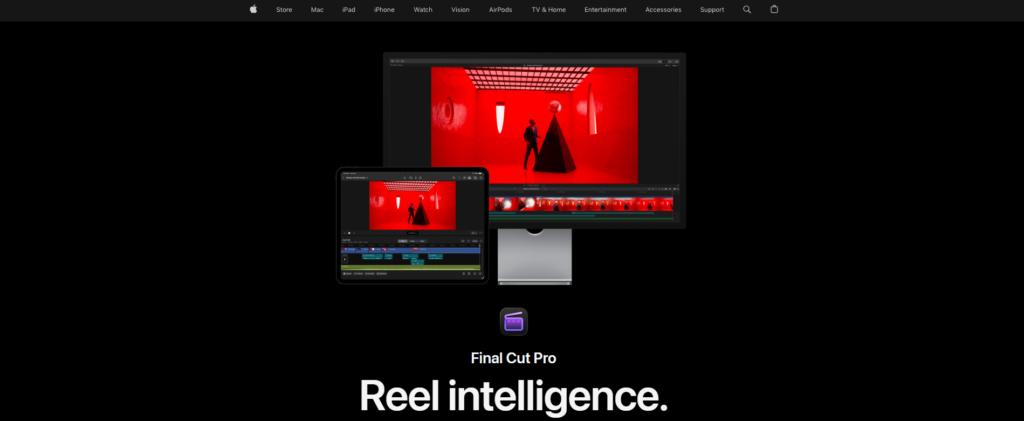Open the search magnifier icon
1024x421 pixels.
[x=747, y=9]
